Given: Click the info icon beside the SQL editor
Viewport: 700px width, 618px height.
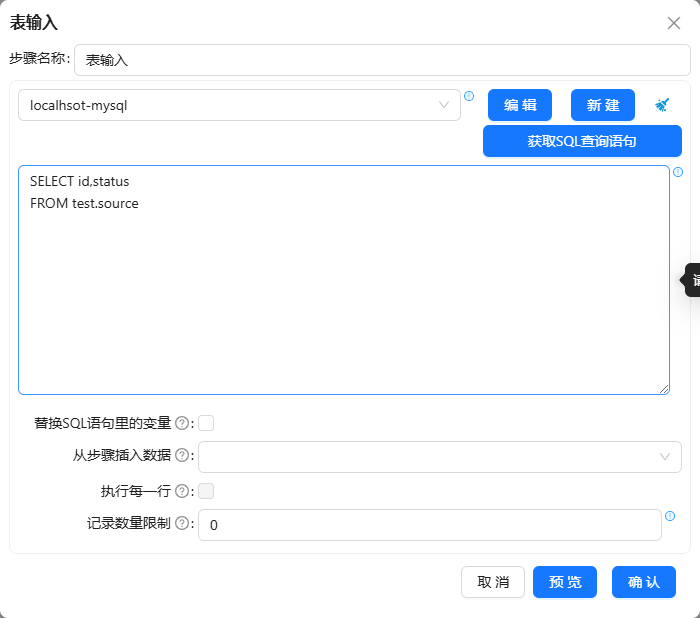Looking at the screenshot, I should pyautogui.click(x=678, y=172).
